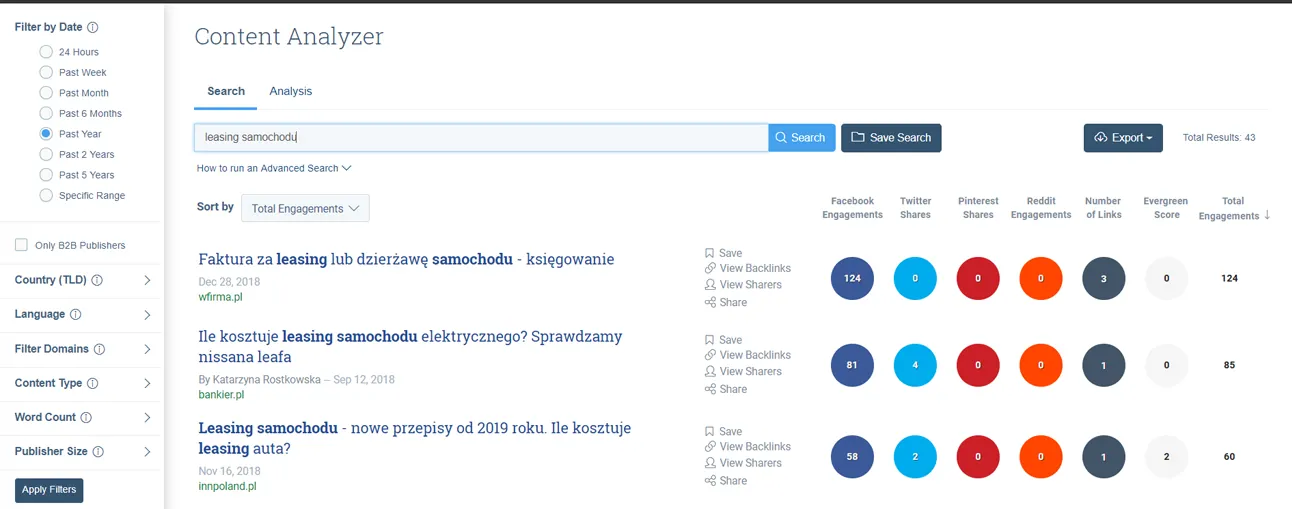Expand the Word Count filter
The width and height of the screenshot is (1292, 509).
tap(147, 417)
